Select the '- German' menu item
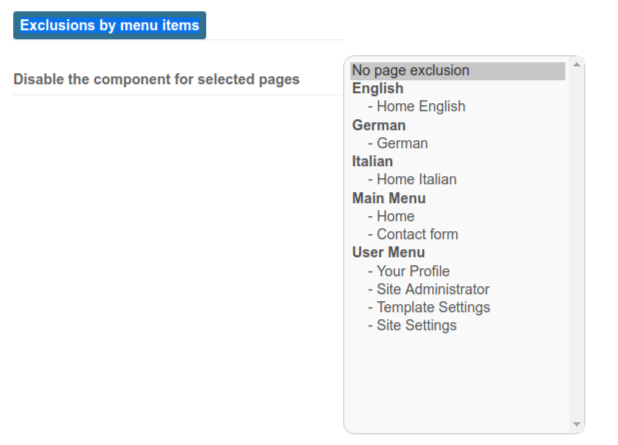Screen dimensions: 618x445 coord(457,143)
